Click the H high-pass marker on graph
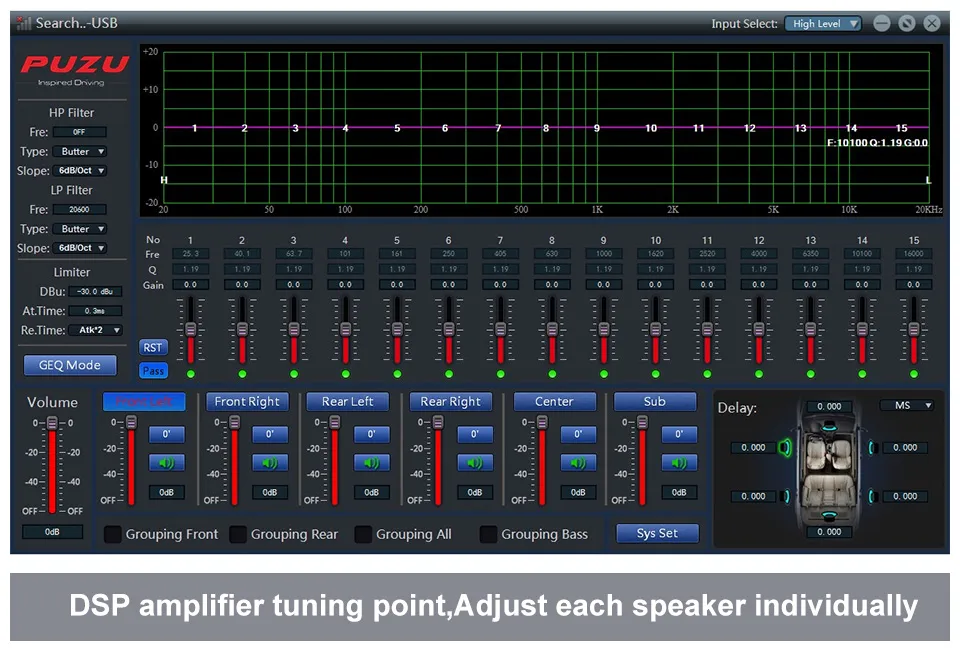 pyautogui.click(x=163, y=180)
